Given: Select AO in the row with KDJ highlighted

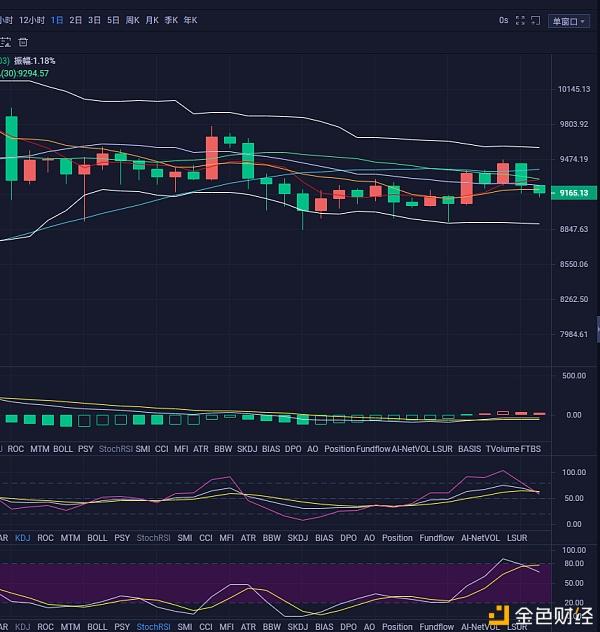Looking at the screenshot, I should pos(369,538).
